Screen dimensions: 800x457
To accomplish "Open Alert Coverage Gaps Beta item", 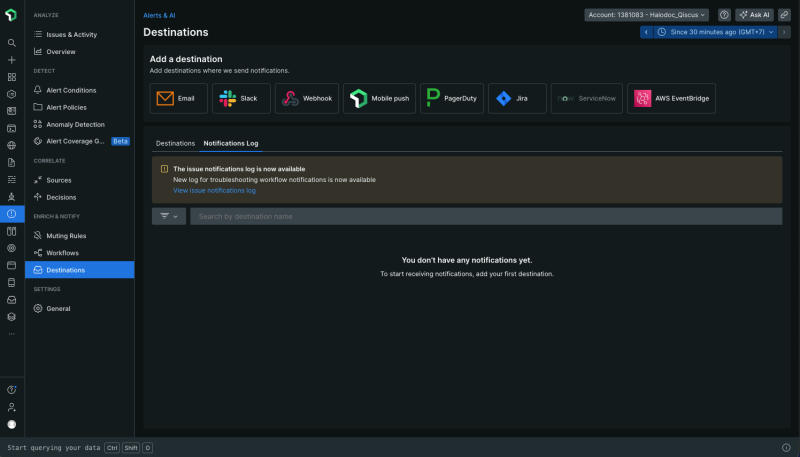I will click(80, 141).
